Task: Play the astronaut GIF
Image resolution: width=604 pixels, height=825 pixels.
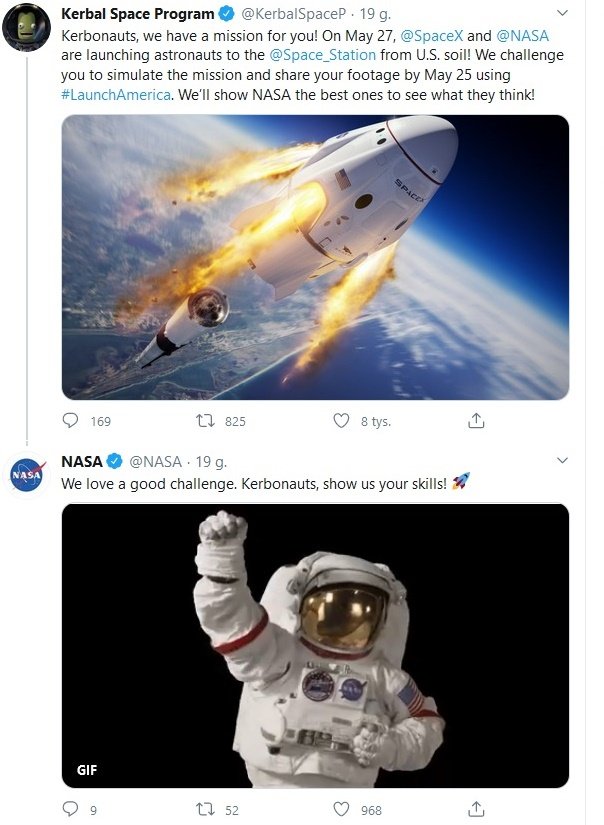Action: [x=315, y=645]
